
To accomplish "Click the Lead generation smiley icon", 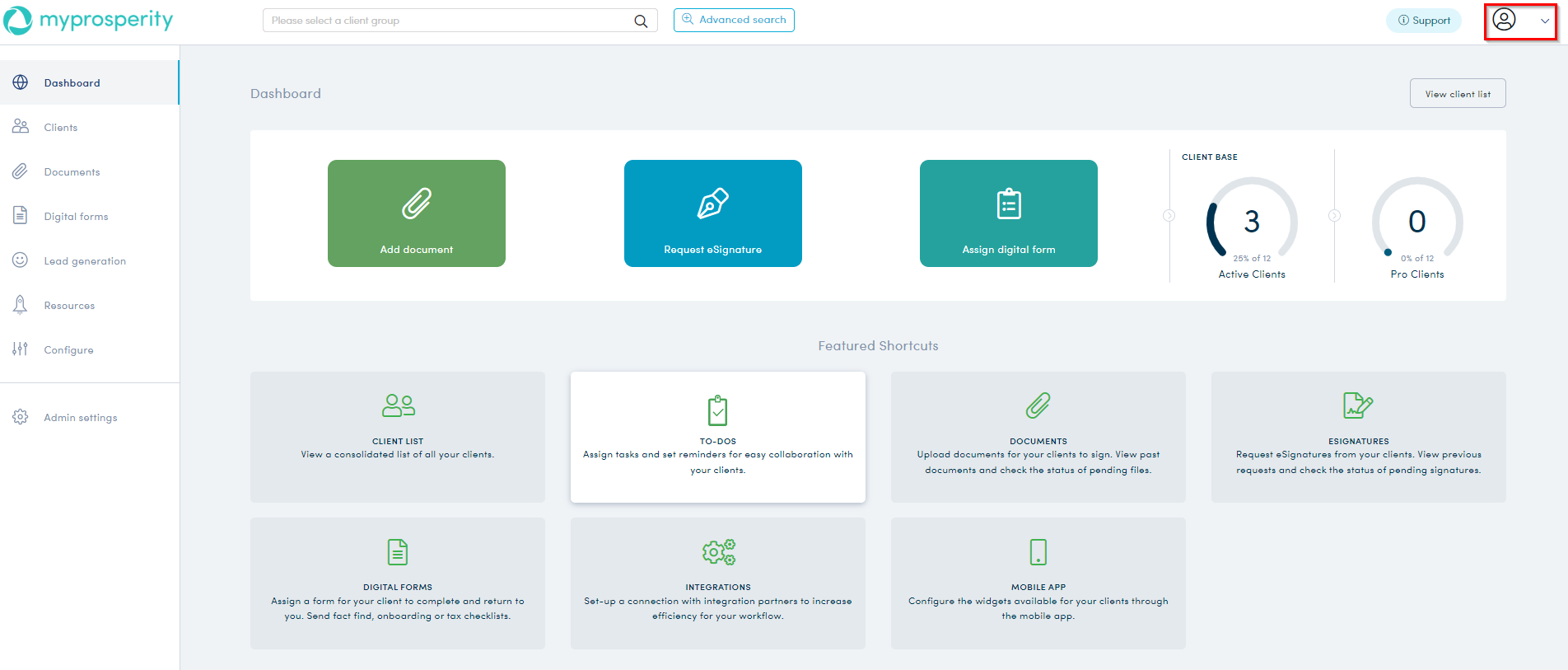I will pos(21,260).
